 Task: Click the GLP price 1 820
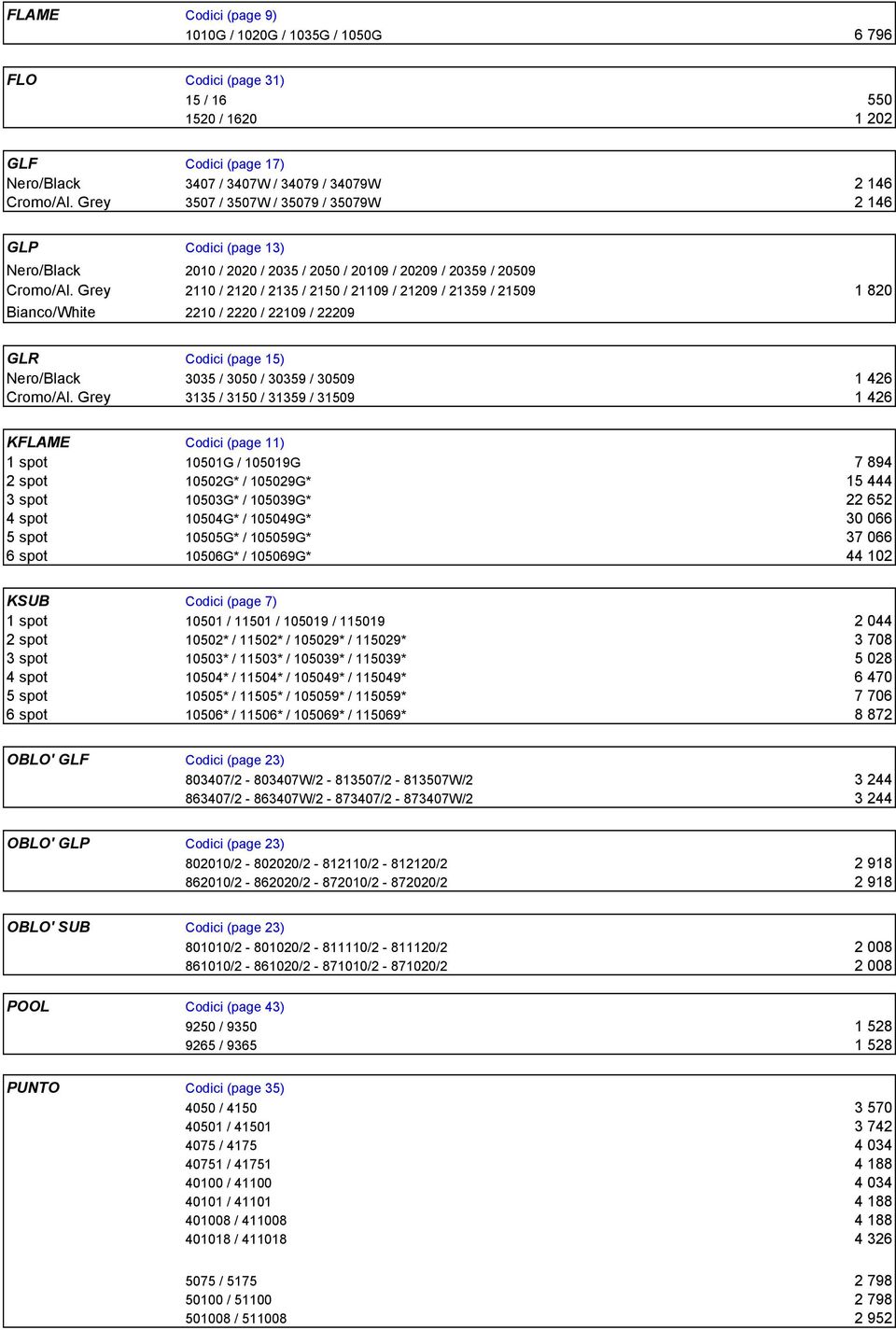pyautogui.click(x=873, y=291)
